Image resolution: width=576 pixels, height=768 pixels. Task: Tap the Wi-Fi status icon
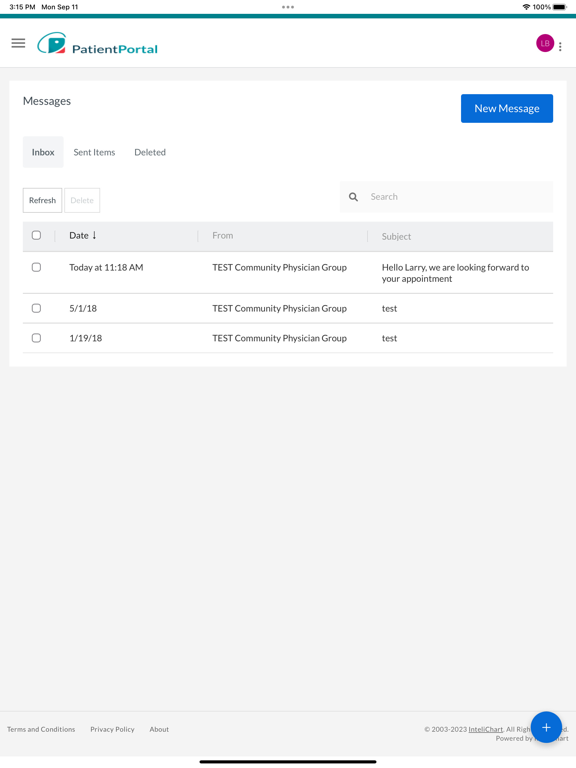click(x=527, y=7)
